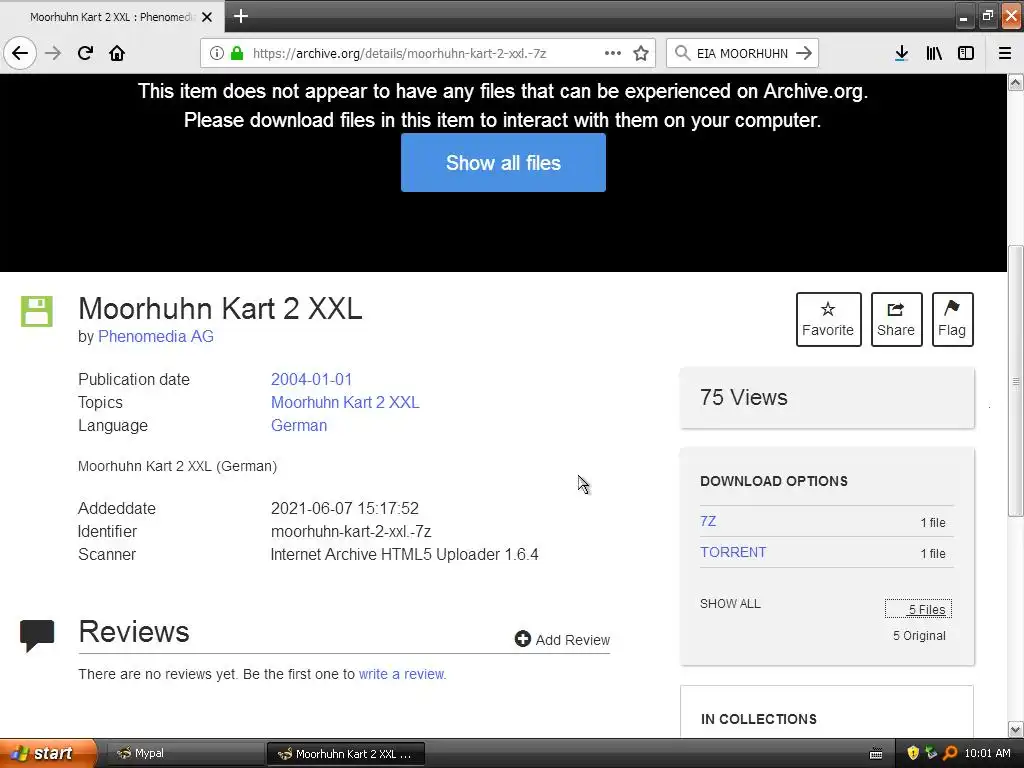Go back with the browser back arrow

click(x=20, y=53)
